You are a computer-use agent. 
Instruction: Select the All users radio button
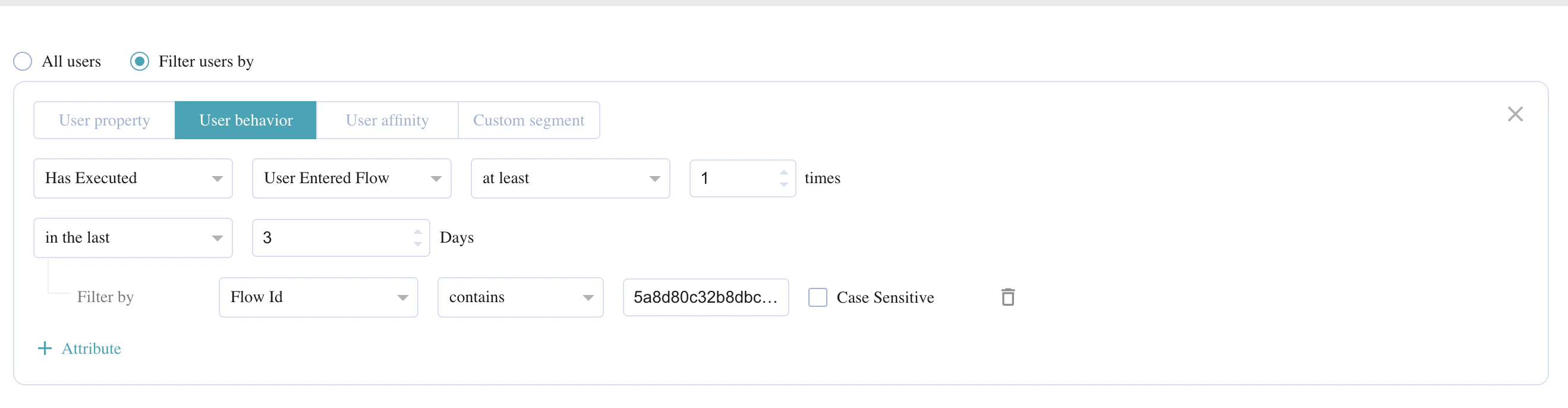click(x=23, y=61)
